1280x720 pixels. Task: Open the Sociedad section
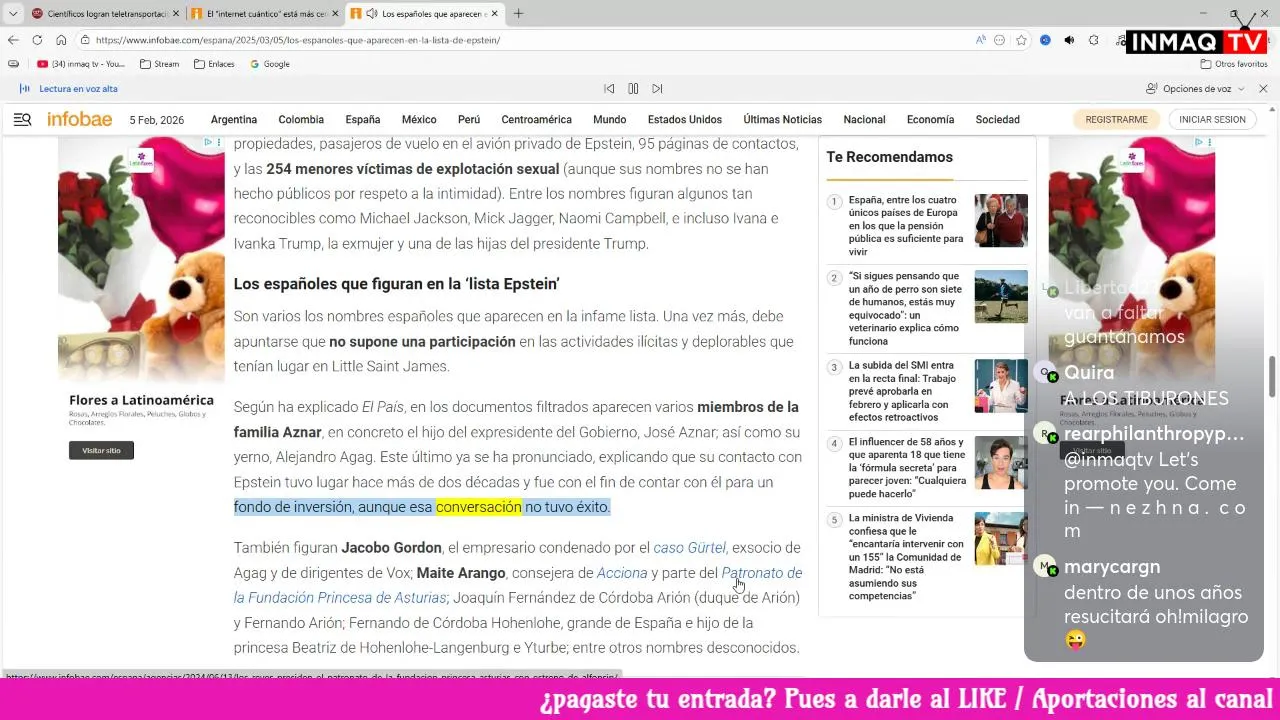point(998,119)
